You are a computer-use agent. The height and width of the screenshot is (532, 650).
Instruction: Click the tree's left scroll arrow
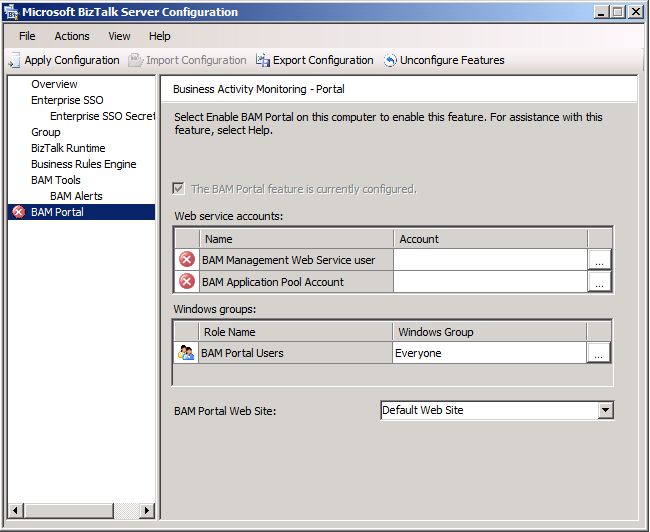(15, 510)
